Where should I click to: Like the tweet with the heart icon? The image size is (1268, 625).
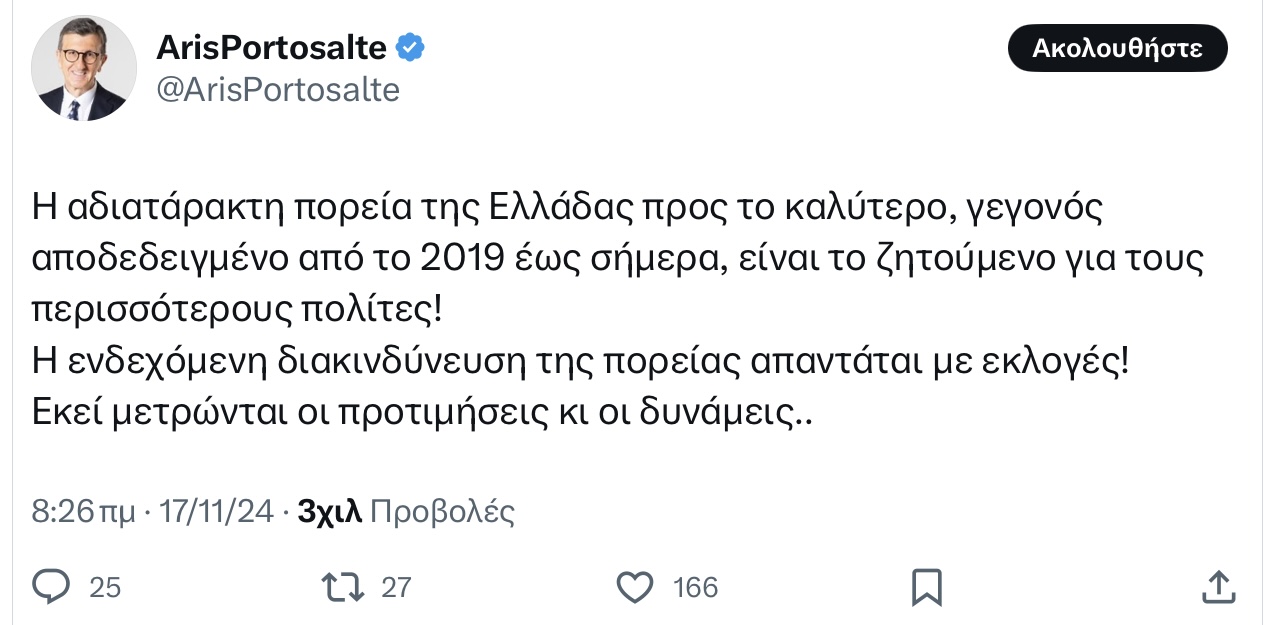pyautogui.click(x=635, y=586)
